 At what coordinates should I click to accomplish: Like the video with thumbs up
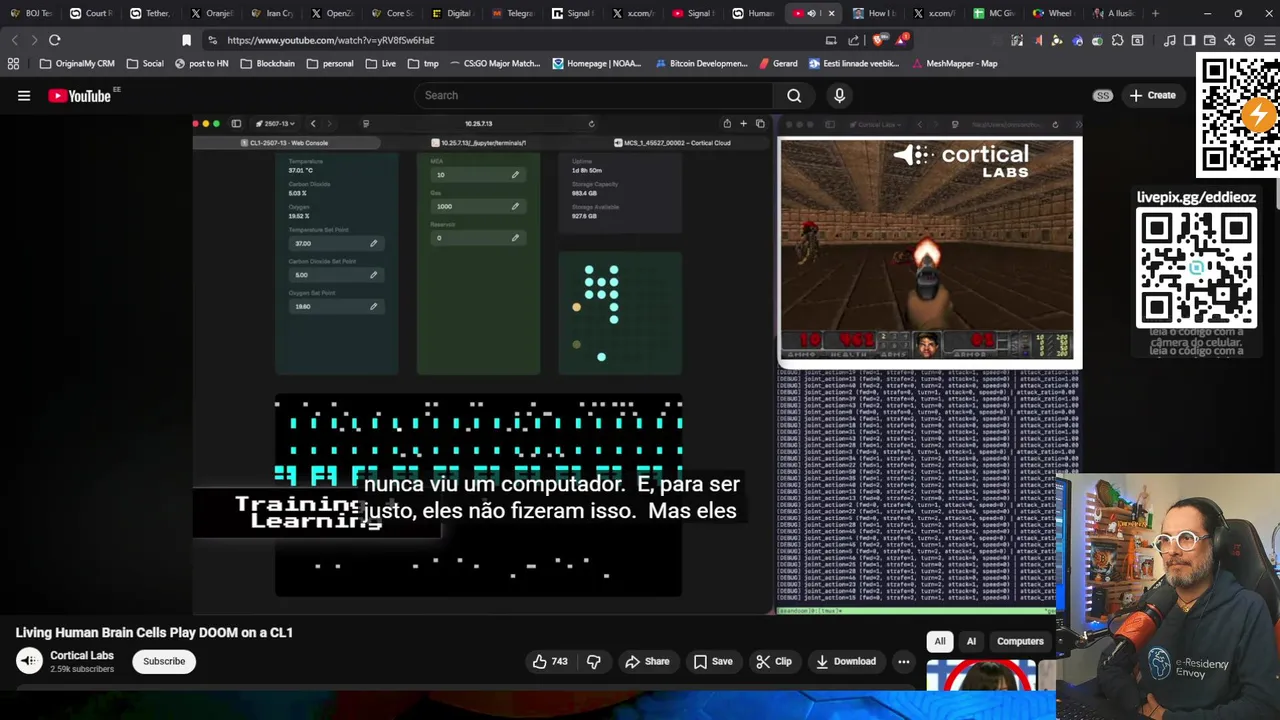(x=550, y=661)
